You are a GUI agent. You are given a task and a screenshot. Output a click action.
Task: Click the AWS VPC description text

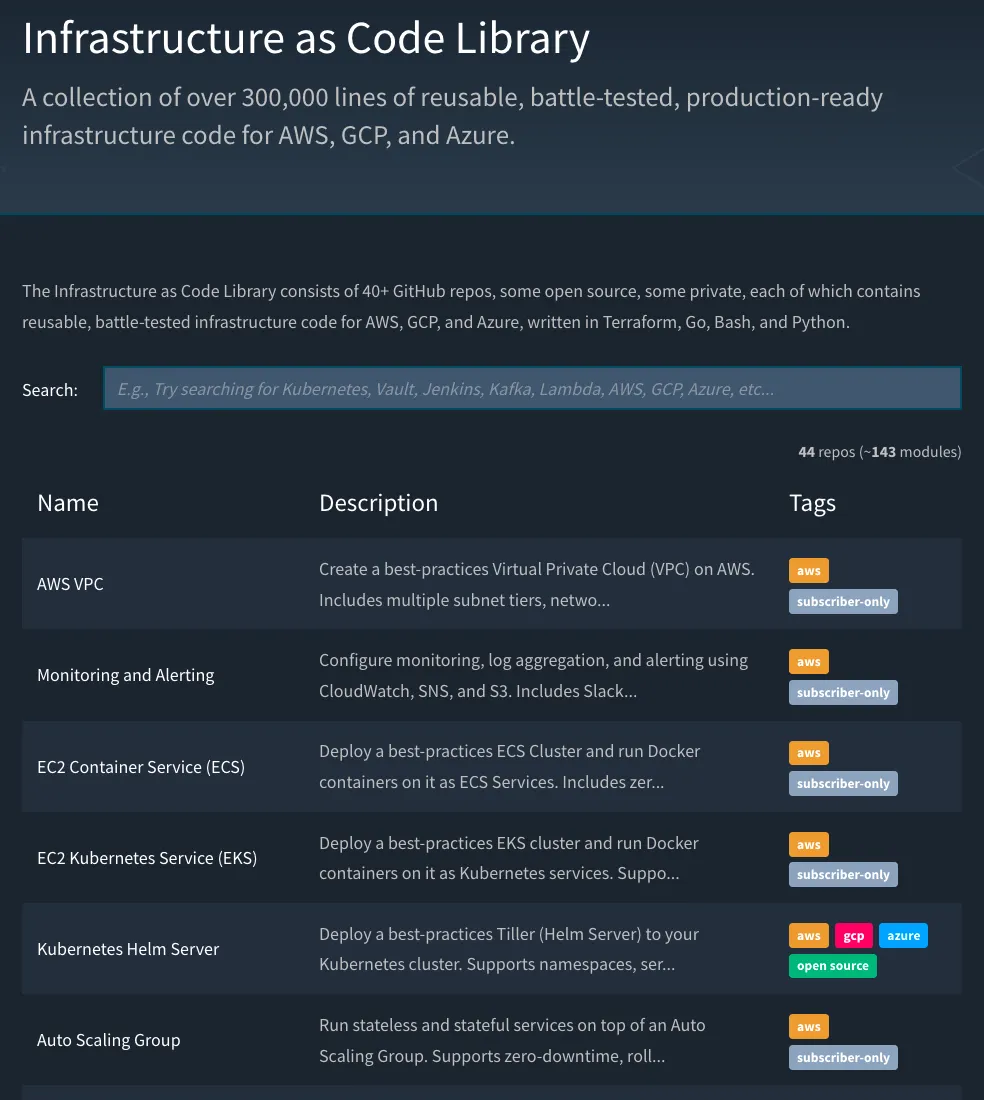(x=537, y=584)
